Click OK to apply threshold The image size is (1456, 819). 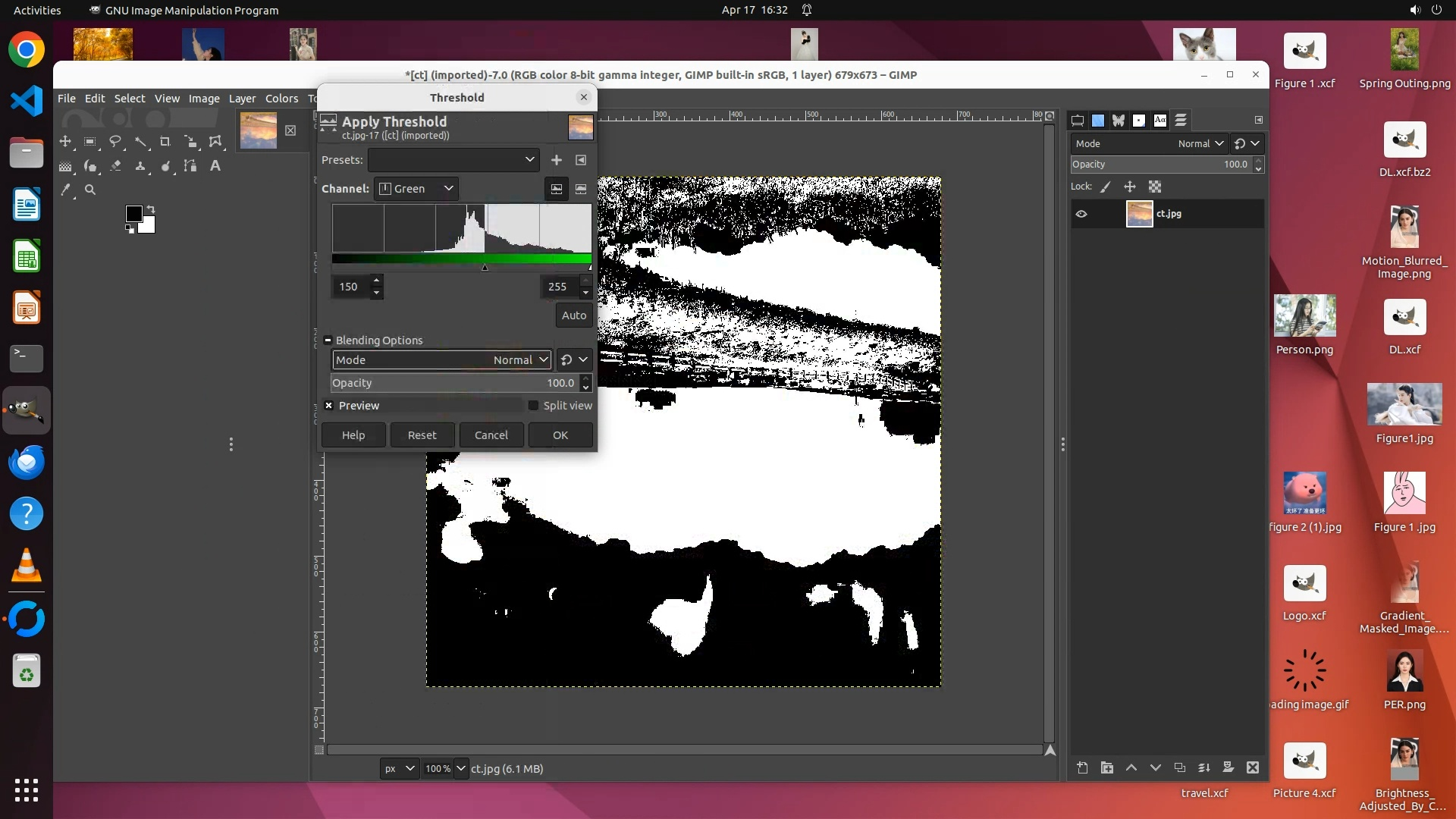point(560,435)
